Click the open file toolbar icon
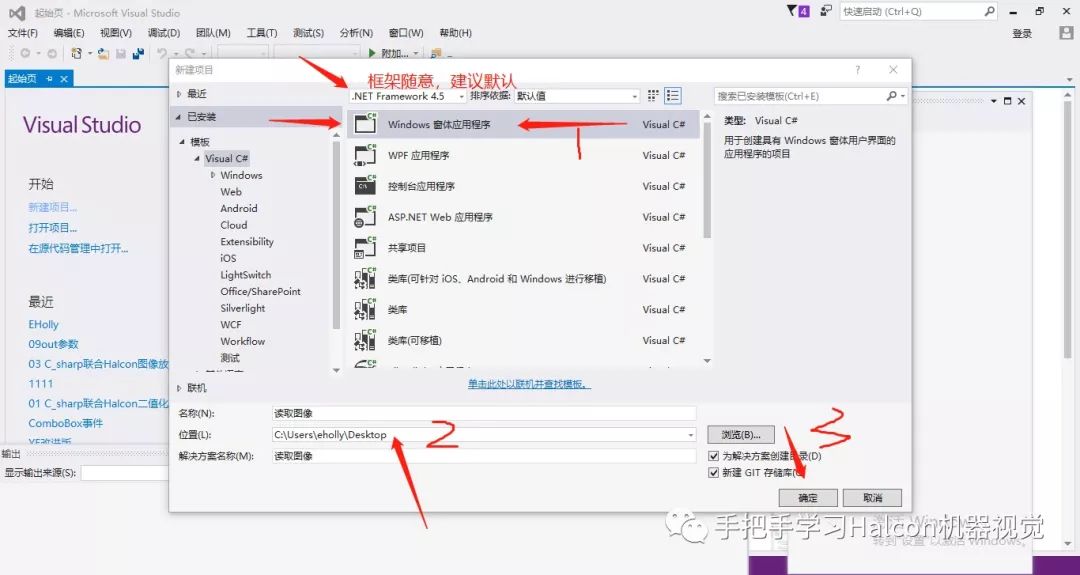The height and width of the screenshot is (575, 1080). pos(103,53)
